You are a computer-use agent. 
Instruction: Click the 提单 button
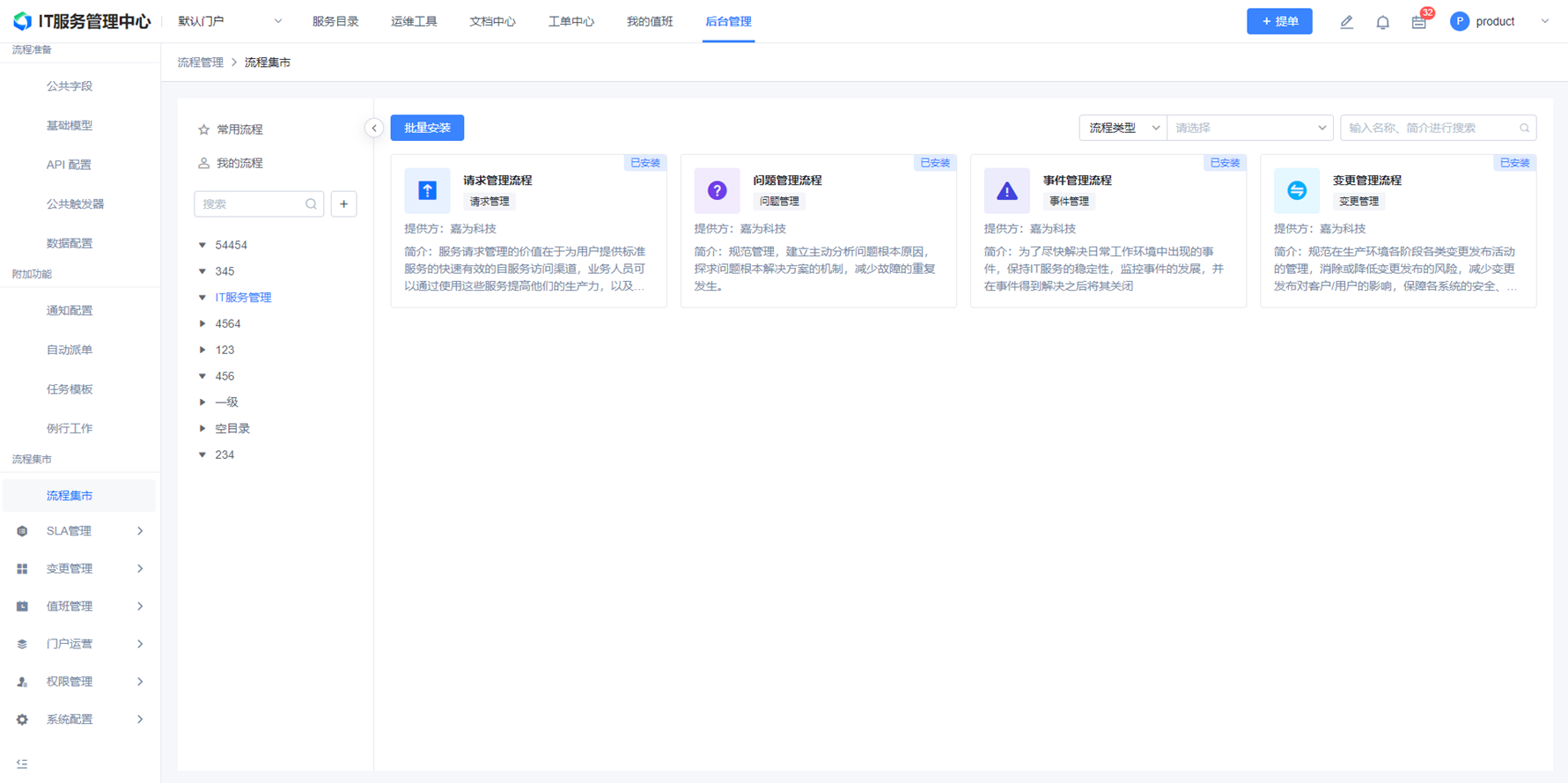[1278, 22]
